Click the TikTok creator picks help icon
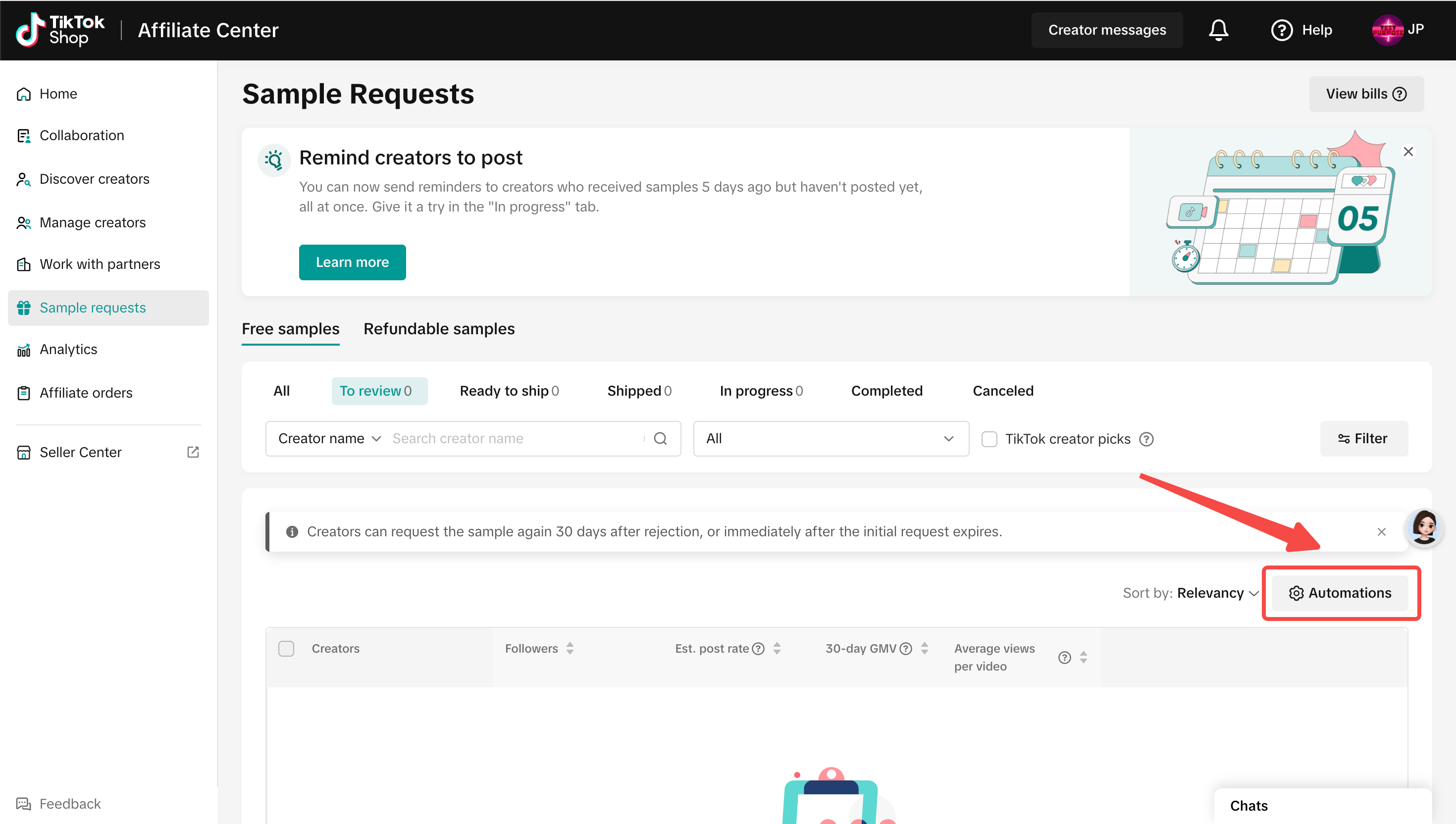Image resolution: width=1456 pixels, height=824 pixels. [x=1146, y=439]
